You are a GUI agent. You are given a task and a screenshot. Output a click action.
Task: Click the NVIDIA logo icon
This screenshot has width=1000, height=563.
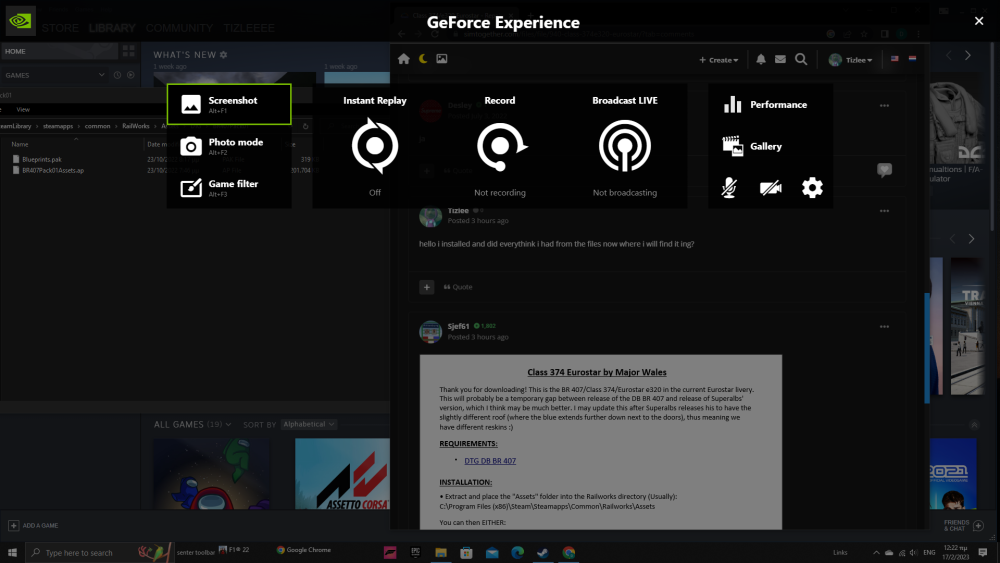20,21
